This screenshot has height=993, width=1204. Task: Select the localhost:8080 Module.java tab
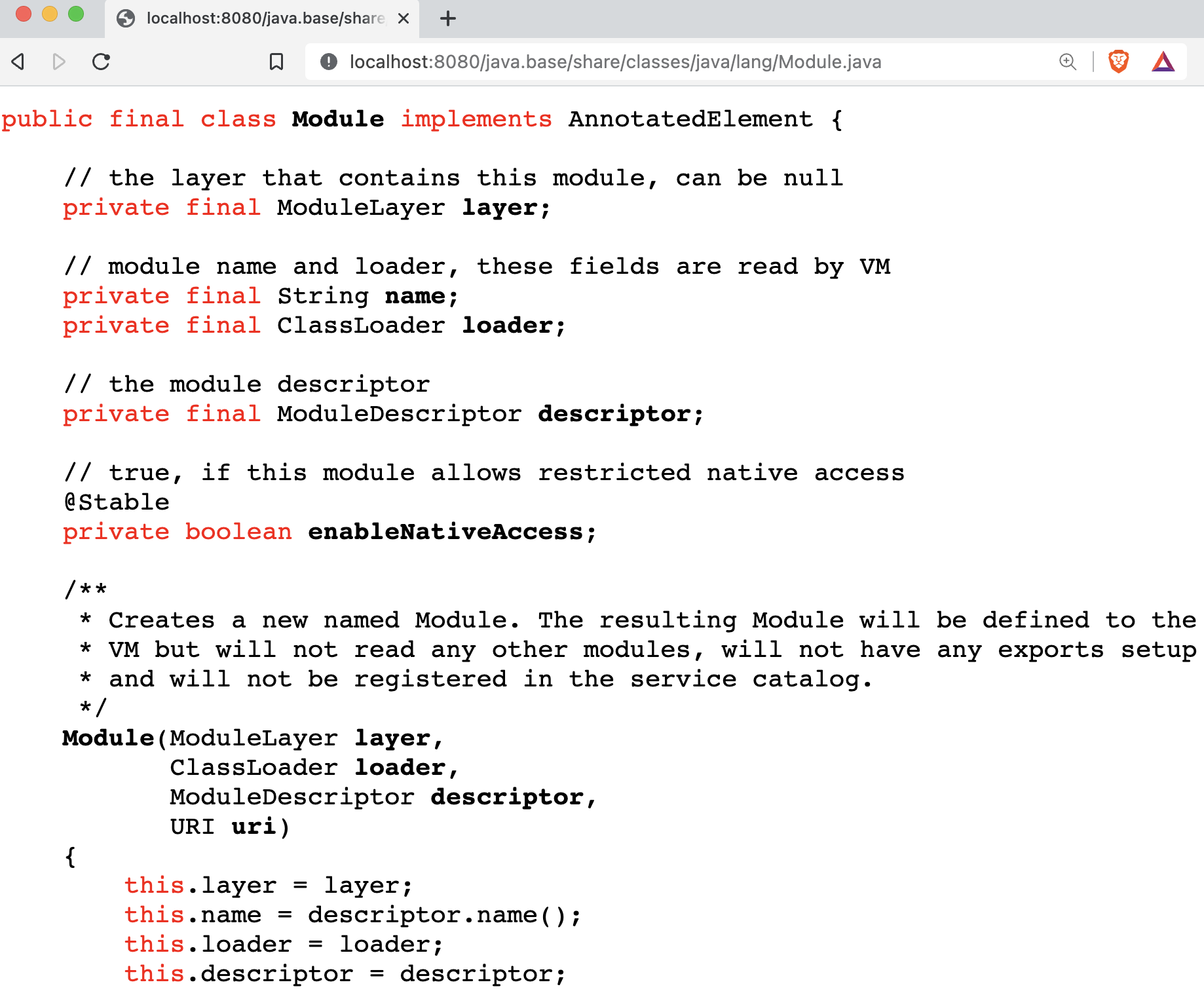pyautogui.click(x=262, y=18)
